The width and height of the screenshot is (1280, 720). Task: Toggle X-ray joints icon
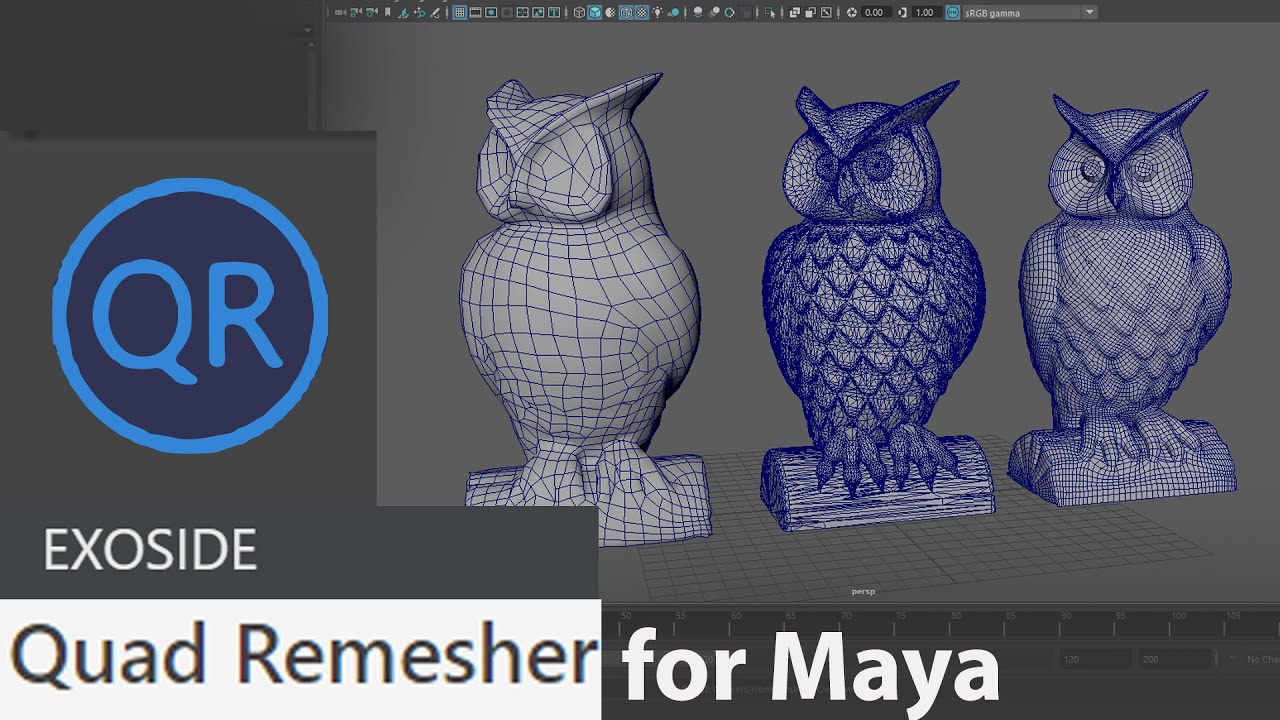826,13
